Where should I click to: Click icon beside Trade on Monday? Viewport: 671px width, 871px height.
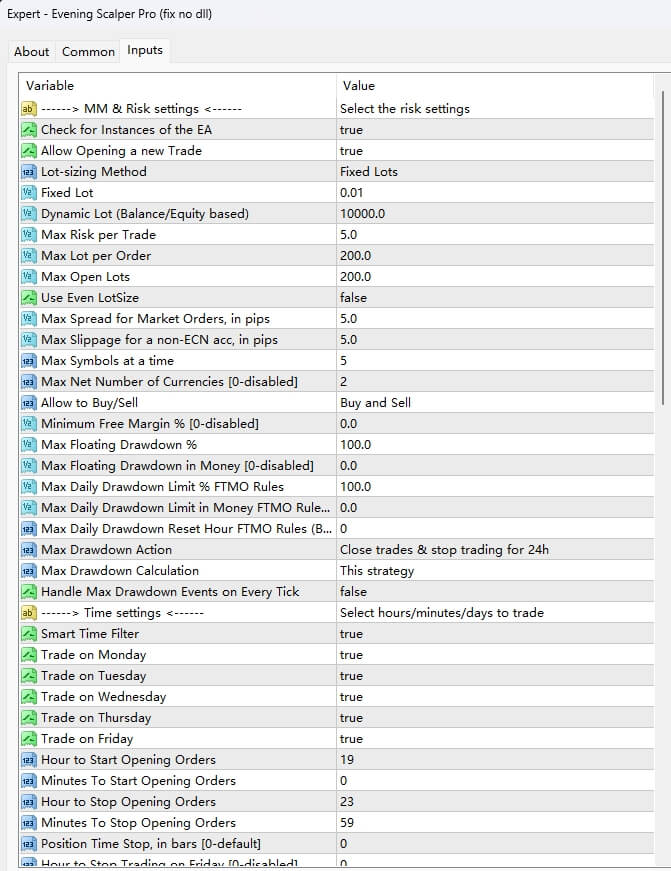click(x=28, y=655)
